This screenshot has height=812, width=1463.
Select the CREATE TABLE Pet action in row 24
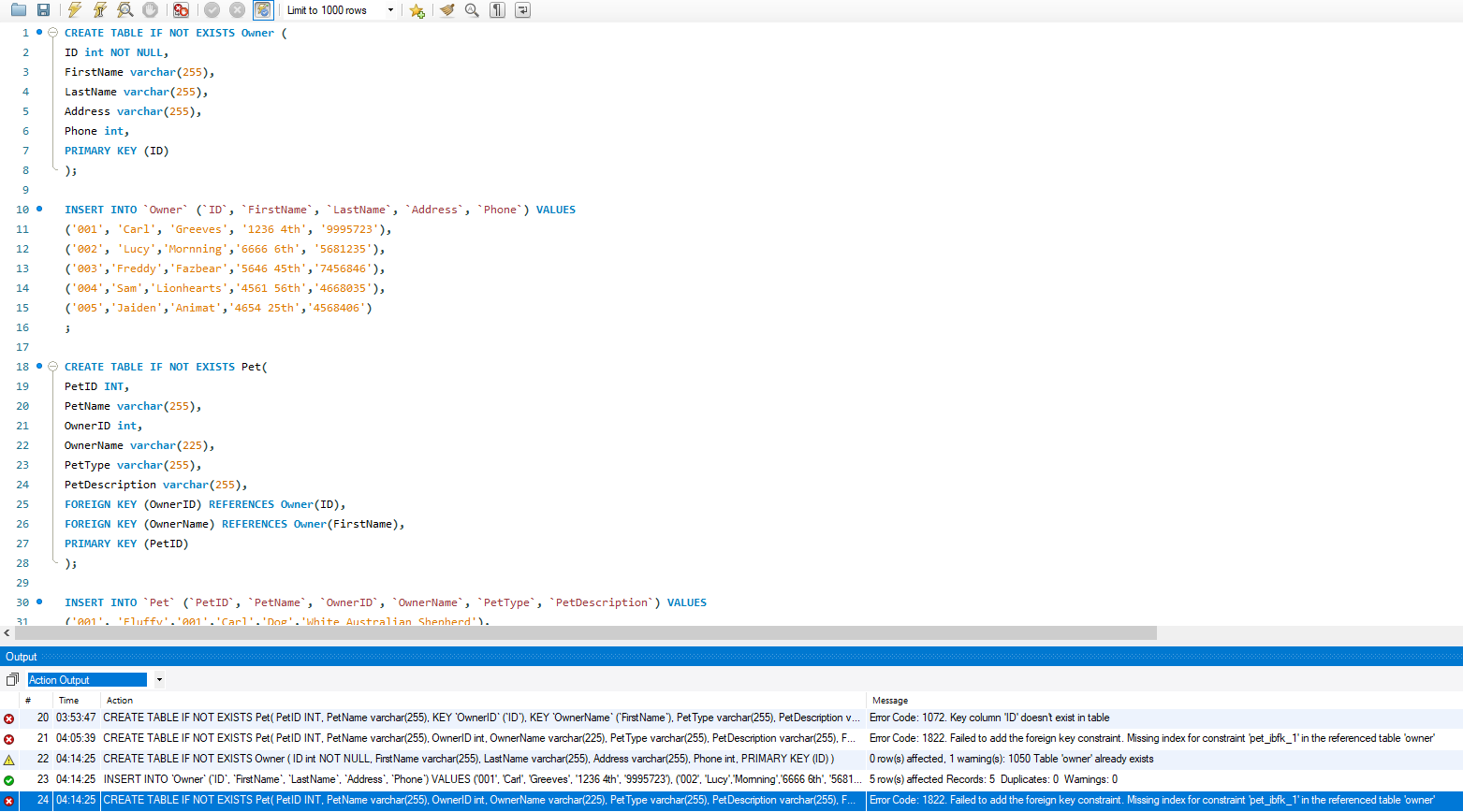click(479, 800)
